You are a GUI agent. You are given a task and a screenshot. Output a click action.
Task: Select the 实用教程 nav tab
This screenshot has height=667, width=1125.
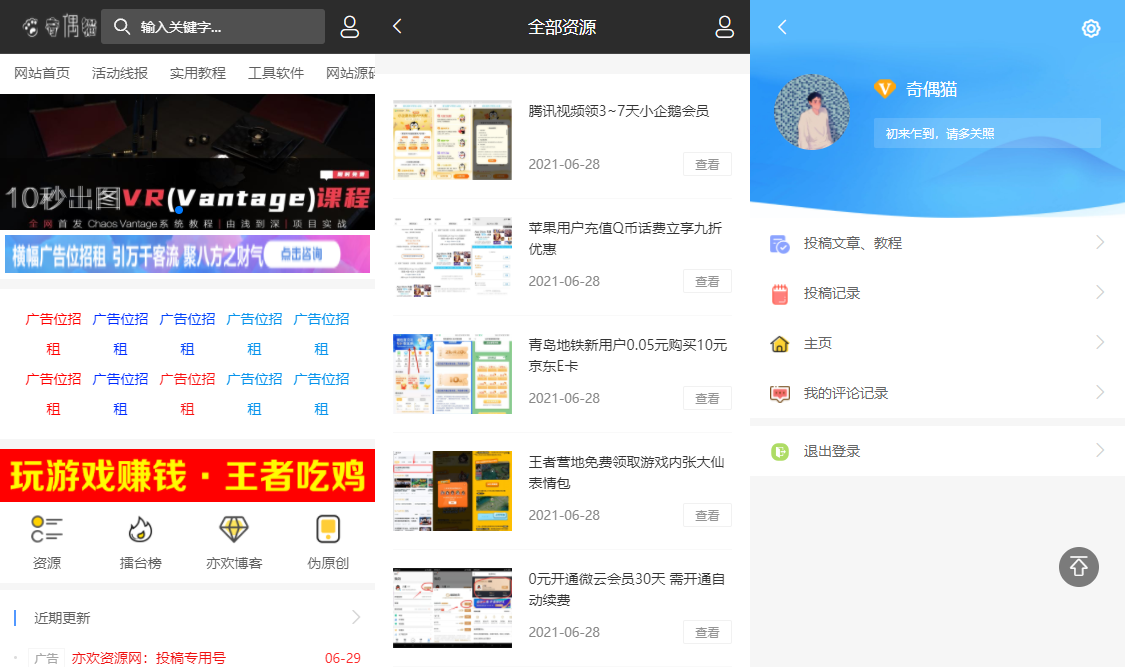(198, 73)
